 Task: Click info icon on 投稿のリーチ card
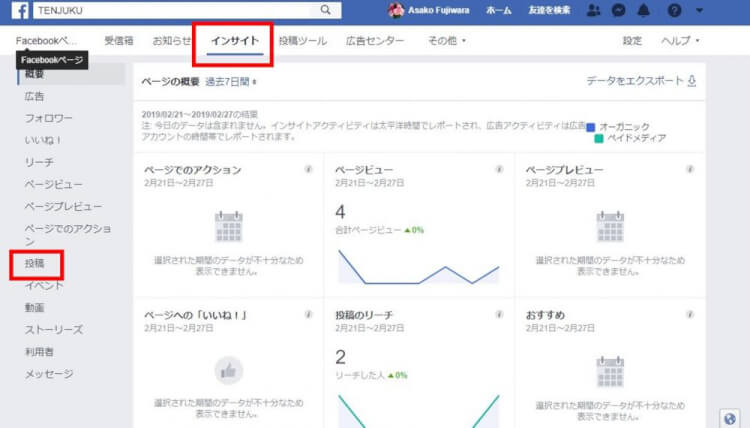point(499,314)
